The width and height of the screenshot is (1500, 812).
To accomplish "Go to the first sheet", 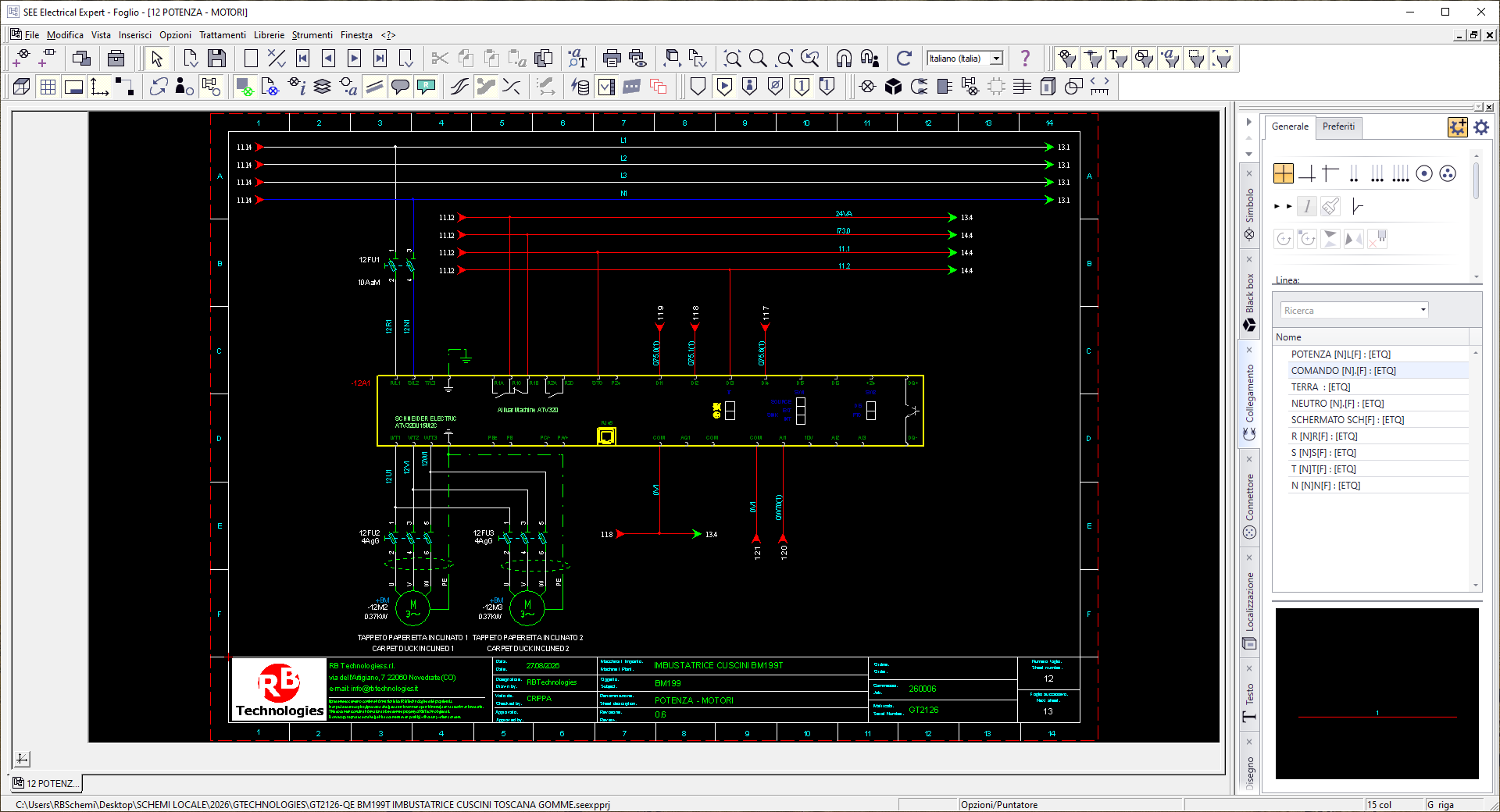I will 303,59.
